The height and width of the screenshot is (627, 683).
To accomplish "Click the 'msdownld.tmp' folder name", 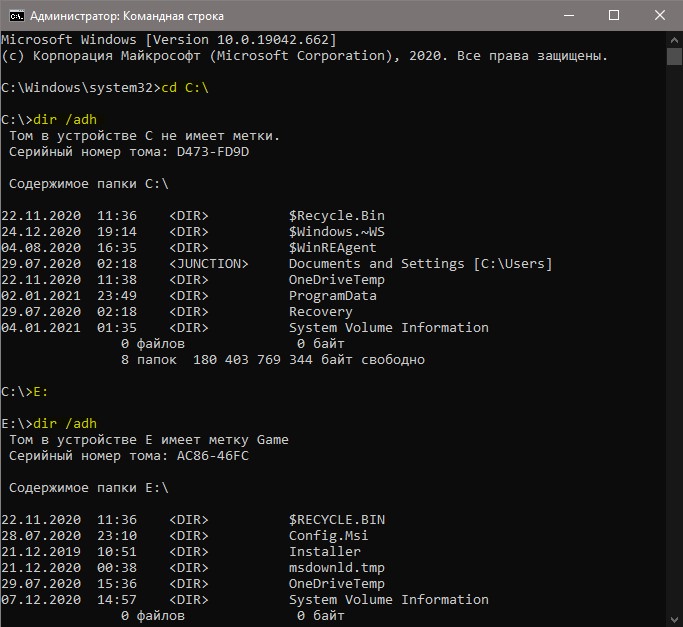I will coord(337,568).
